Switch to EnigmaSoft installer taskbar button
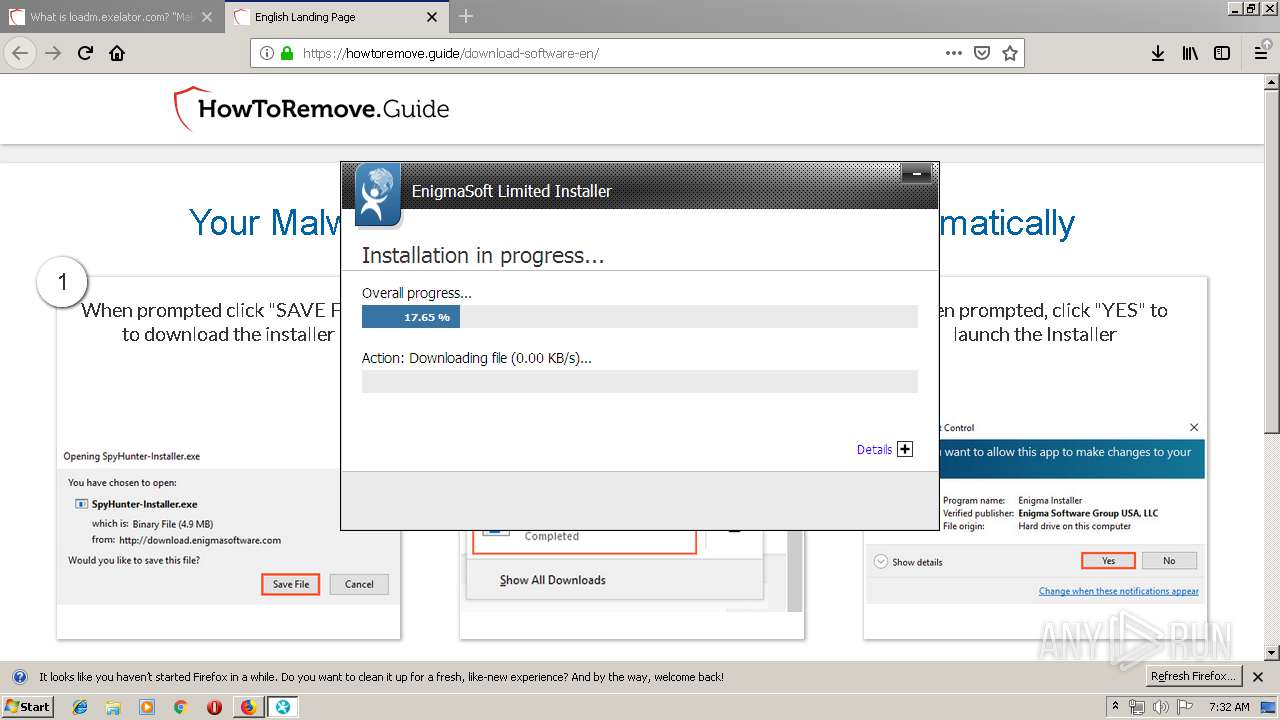This screenshot has height=720, width=1280. (283, 706)
